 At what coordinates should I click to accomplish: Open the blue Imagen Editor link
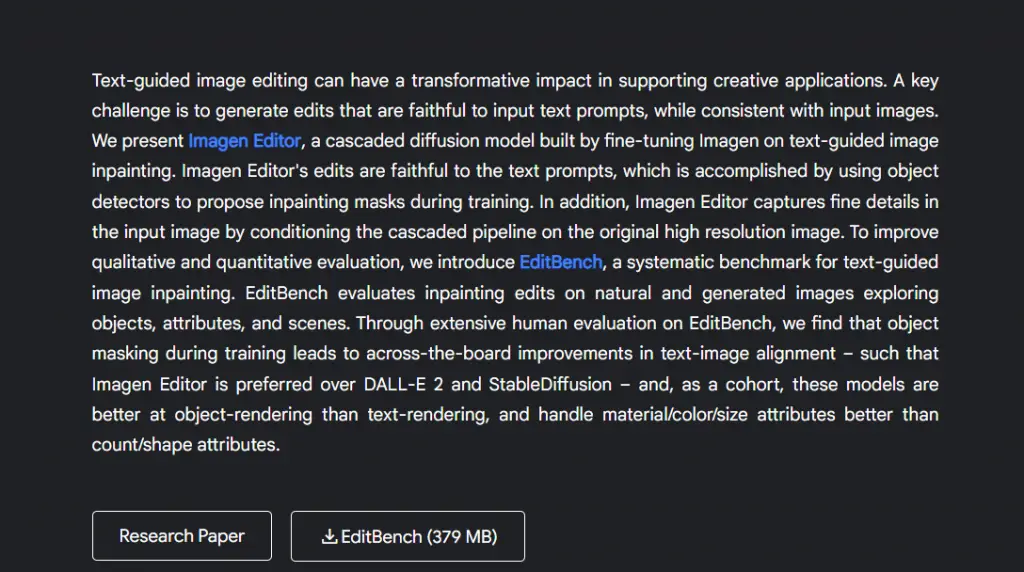[245, 141]
